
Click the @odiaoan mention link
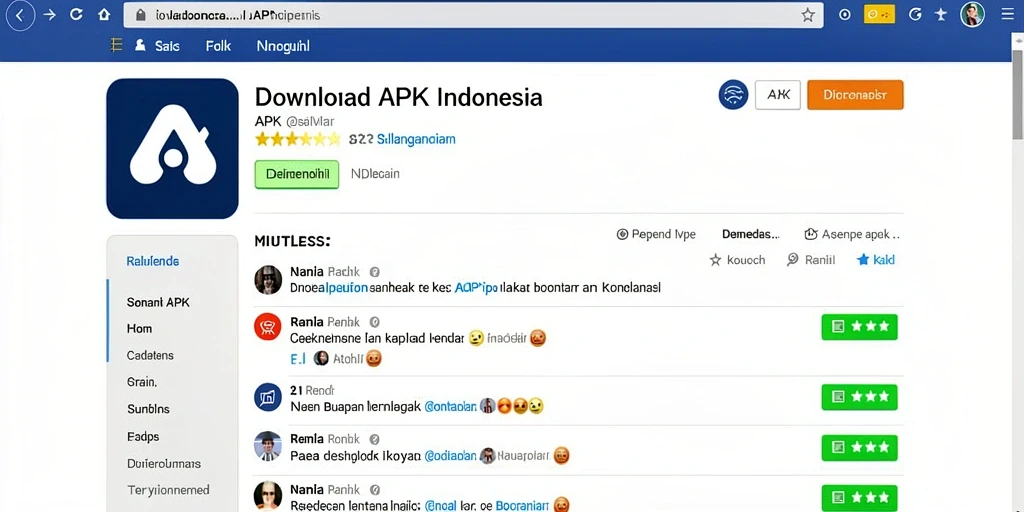tap(451, 456)
